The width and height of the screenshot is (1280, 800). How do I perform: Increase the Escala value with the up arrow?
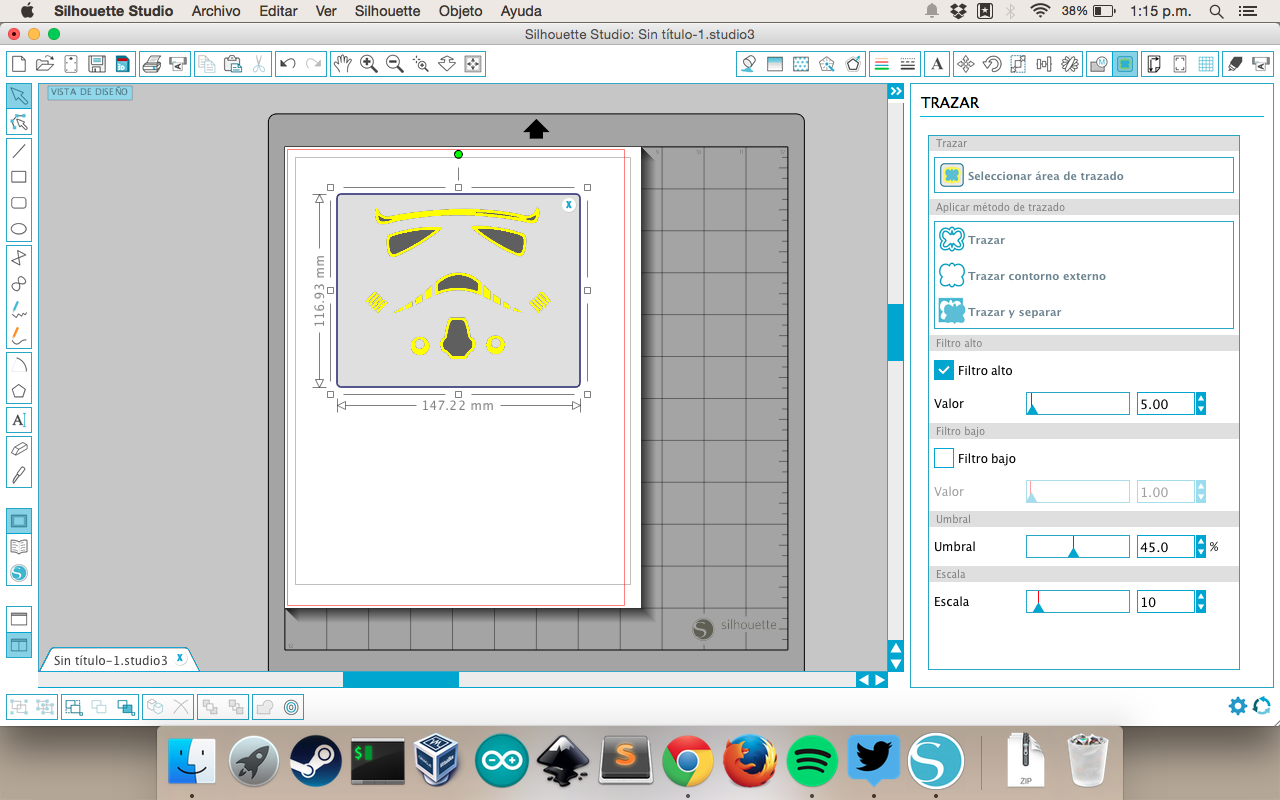pyautogui.click(x=1201, y=596)
